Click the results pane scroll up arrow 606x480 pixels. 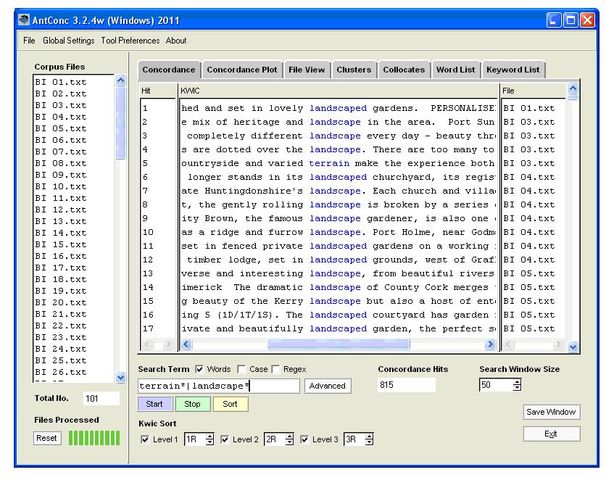coord(573,88)
